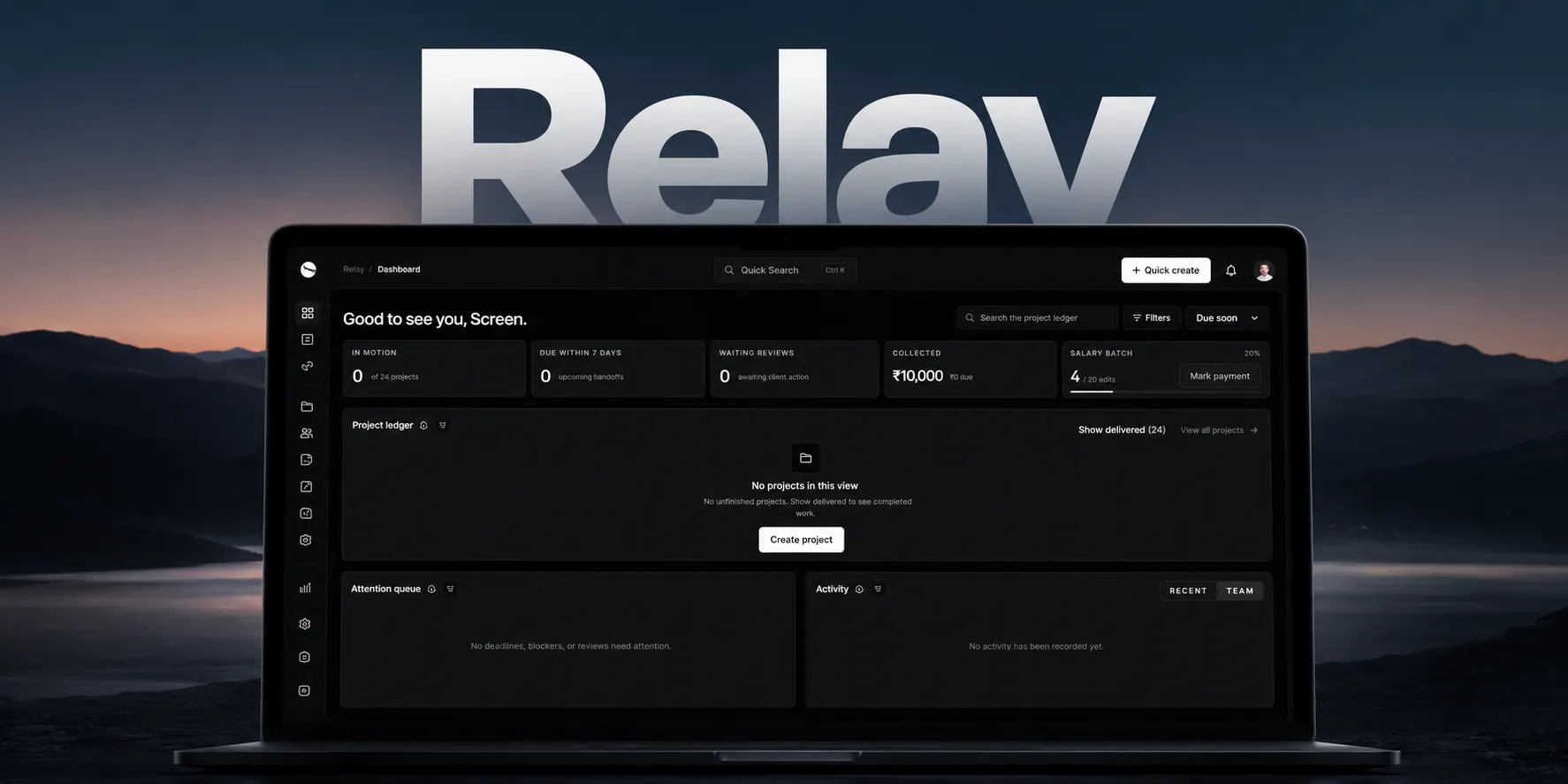
Task: Open the chain link icon in sidebar
Action: [307, 366]
